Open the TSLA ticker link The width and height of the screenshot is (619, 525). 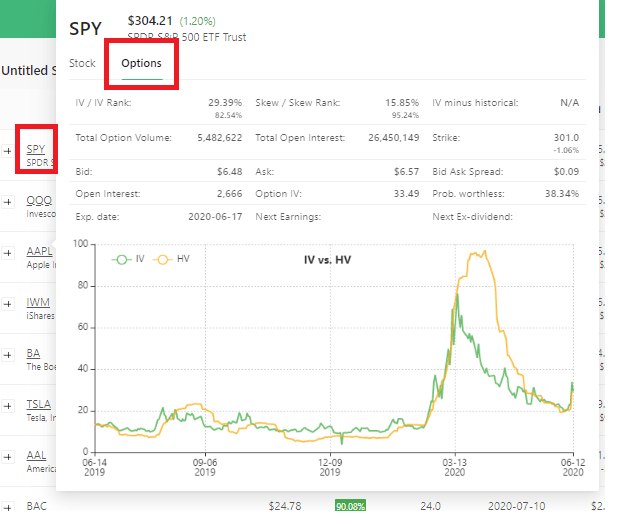39,404
